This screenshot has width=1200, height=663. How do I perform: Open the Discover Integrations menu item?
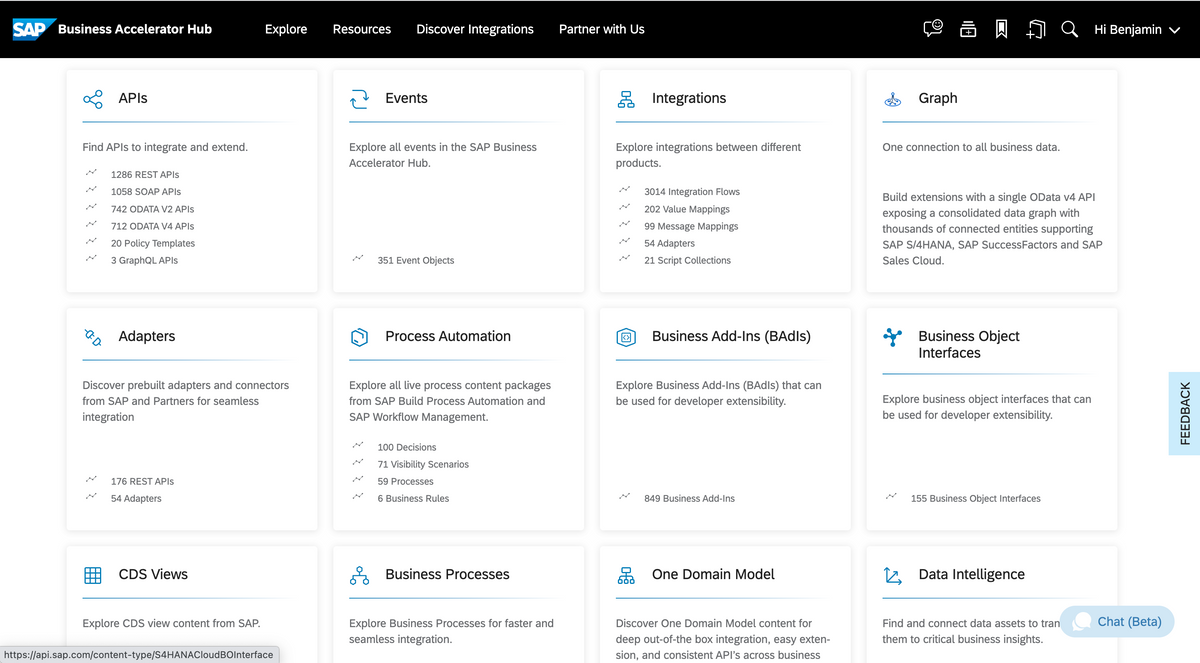[475, 29]
